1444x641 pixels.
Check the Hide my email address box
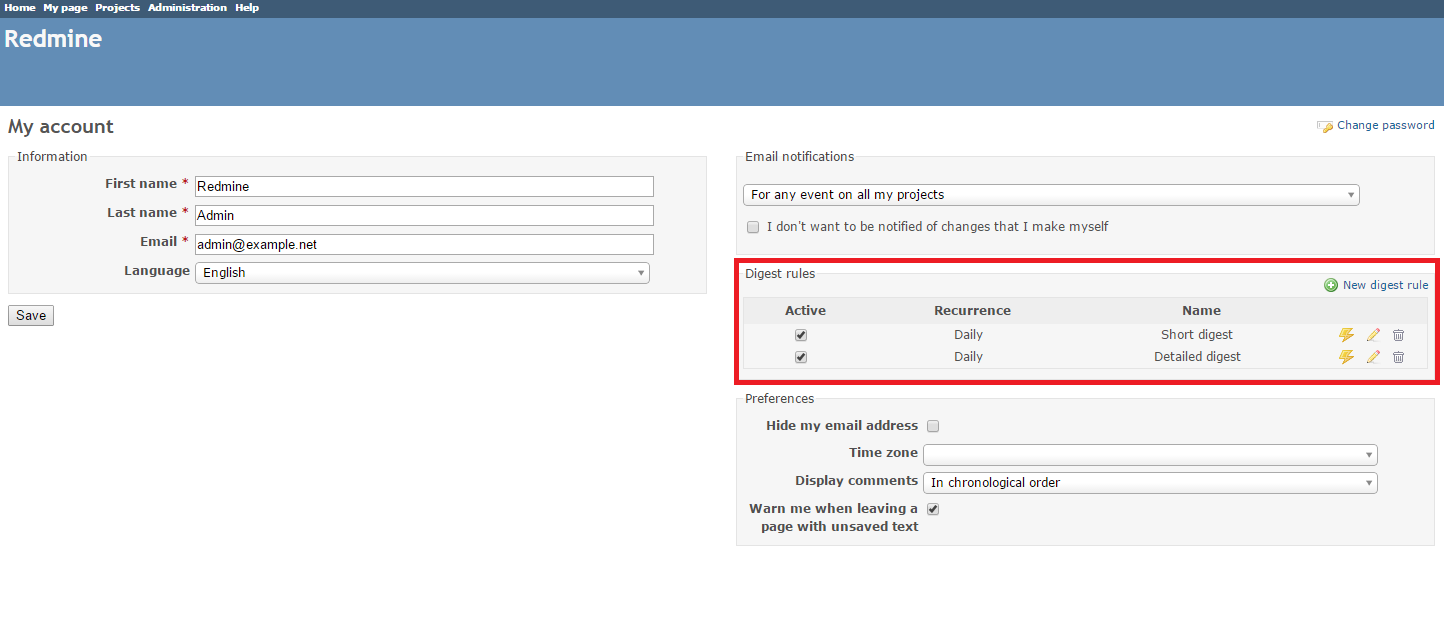click(x=933, y=426)
